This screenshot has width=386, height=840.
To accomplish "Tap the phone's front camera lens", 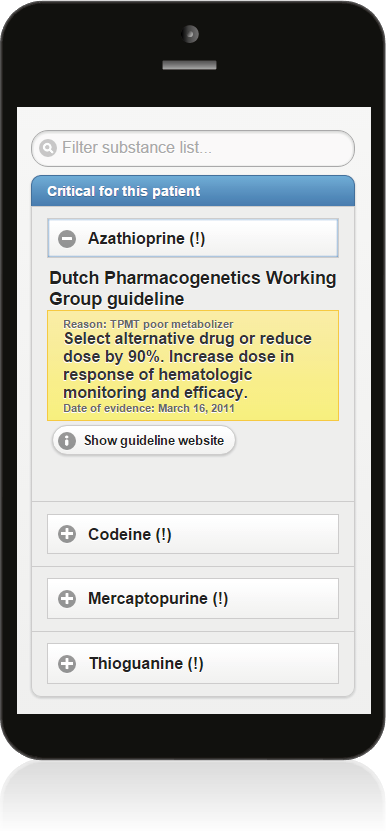I will pyautogui.click(x=190, y=34).
